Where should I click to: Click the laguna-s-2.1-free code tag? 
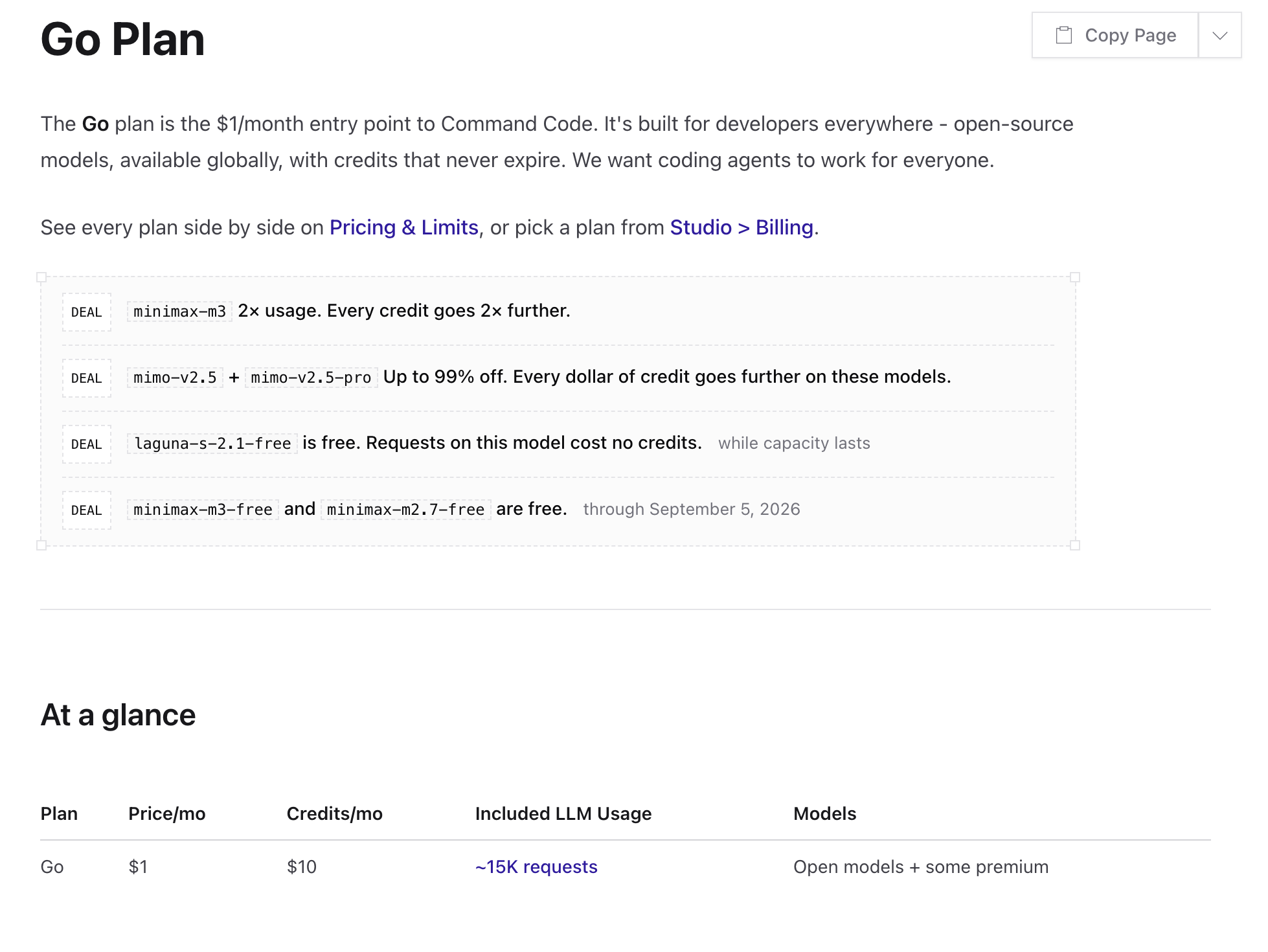click(212, 444)
